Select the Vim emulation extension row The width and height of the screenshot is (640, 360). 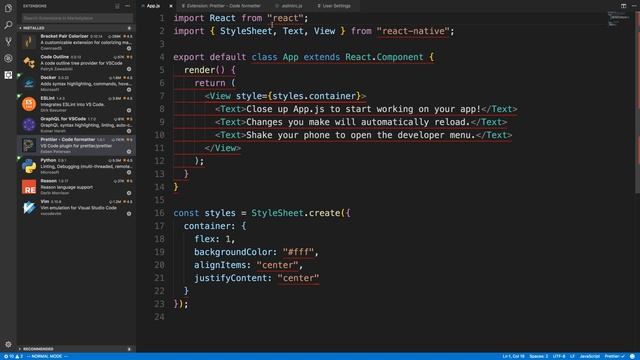(76, 208)
